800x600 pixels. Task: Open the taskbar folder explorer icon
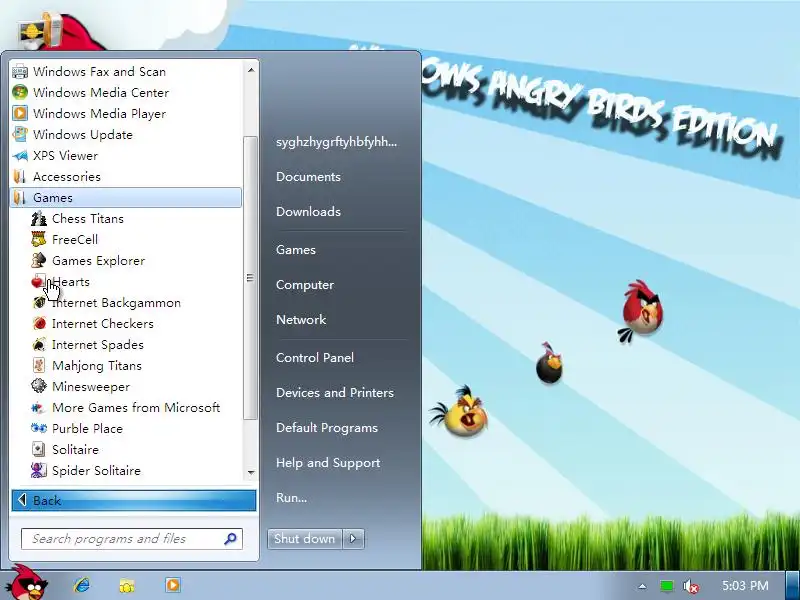click(x=127, y=586)
